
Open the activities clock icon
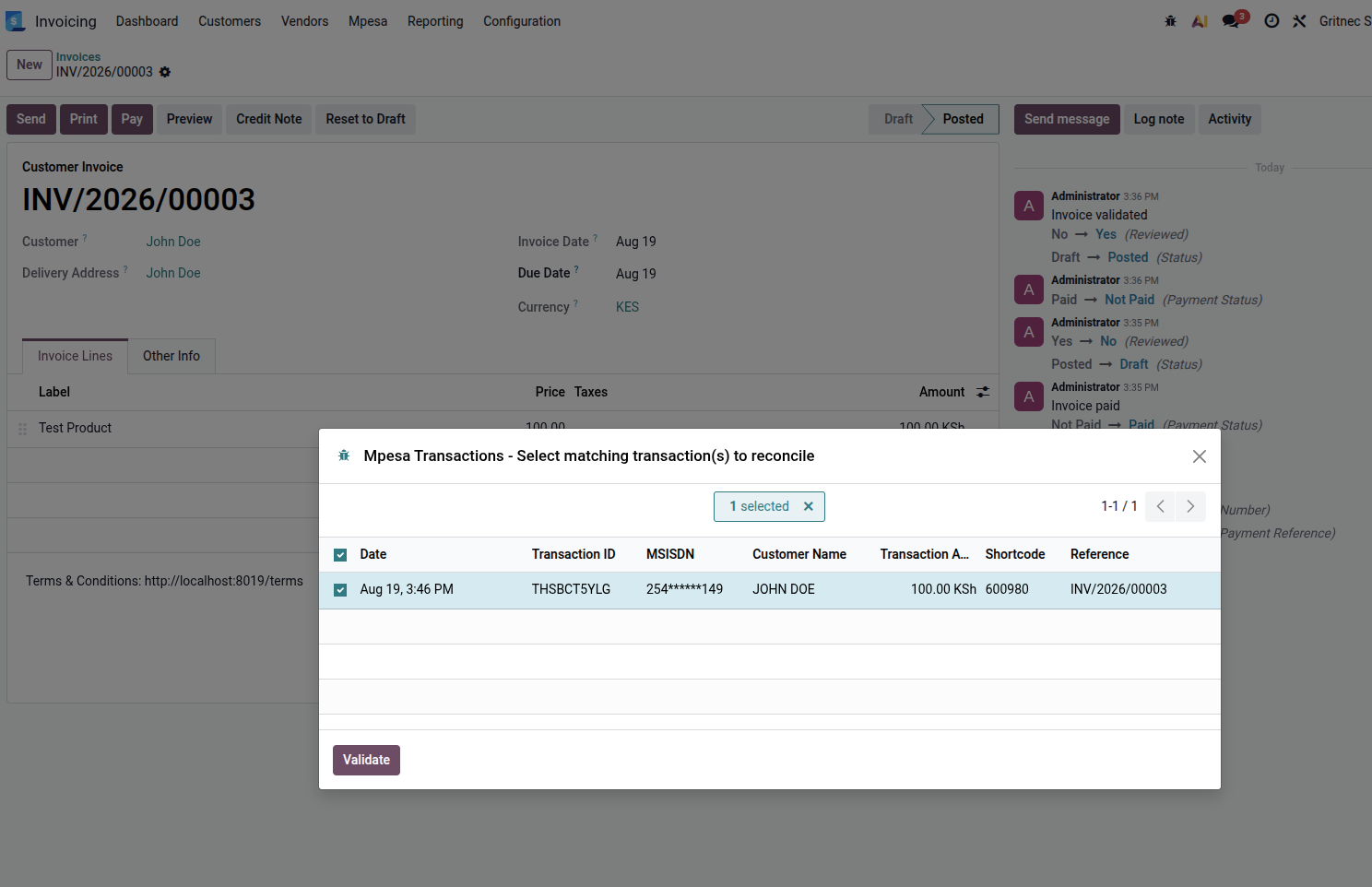click(x=1271, y=21)
